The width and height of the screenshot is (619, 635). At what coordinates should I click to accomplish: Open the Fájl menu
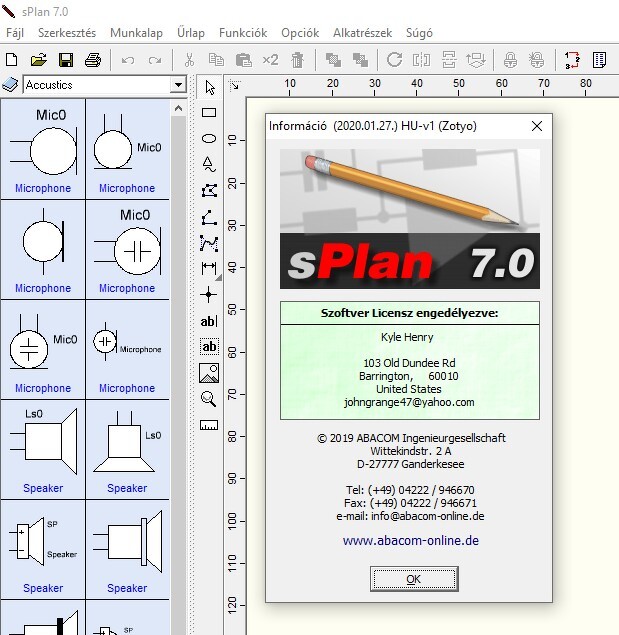click(x=15, y=33)
